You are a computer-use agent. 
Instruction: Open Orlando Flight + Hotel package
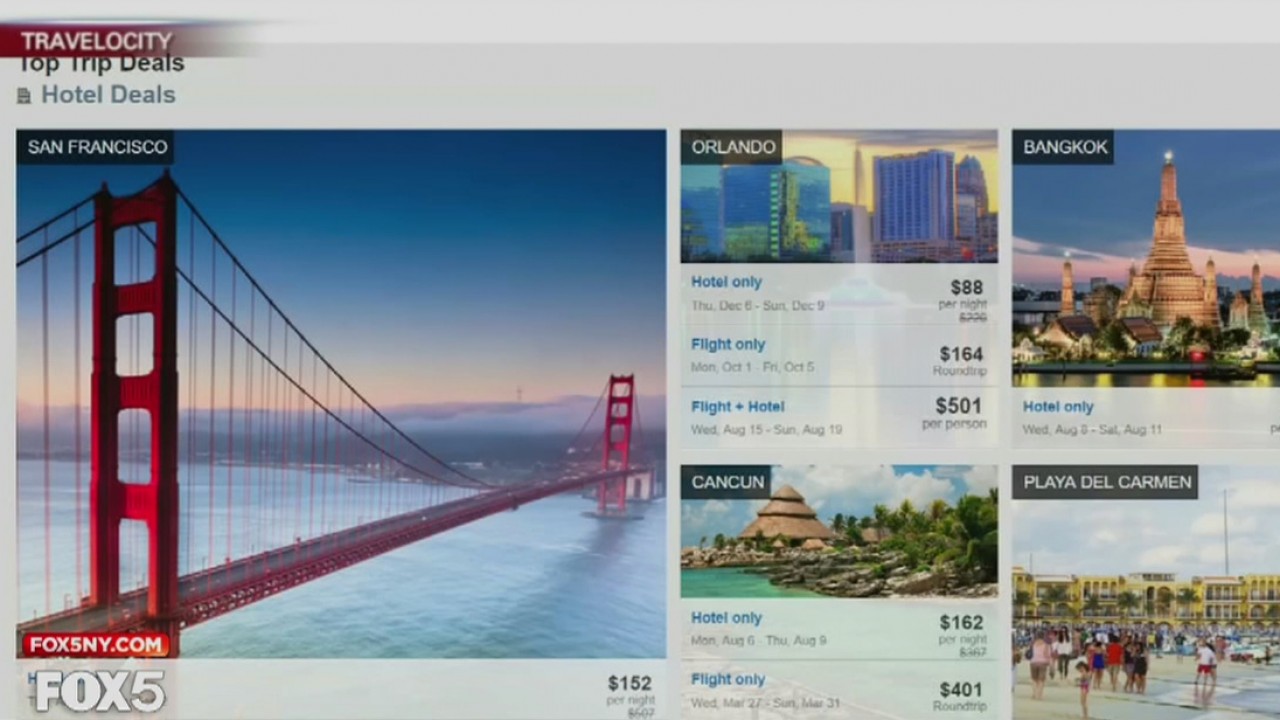tap(738, 406)
